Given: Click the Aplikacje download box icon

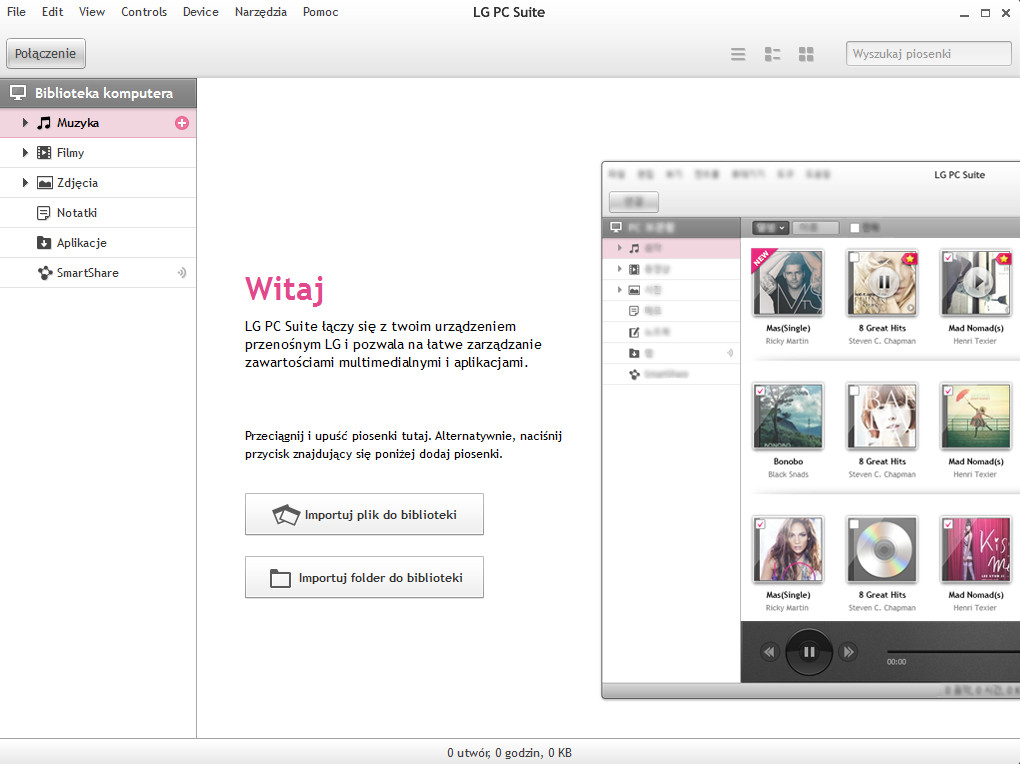Looking at the screenshot, I should coord(44,243).
